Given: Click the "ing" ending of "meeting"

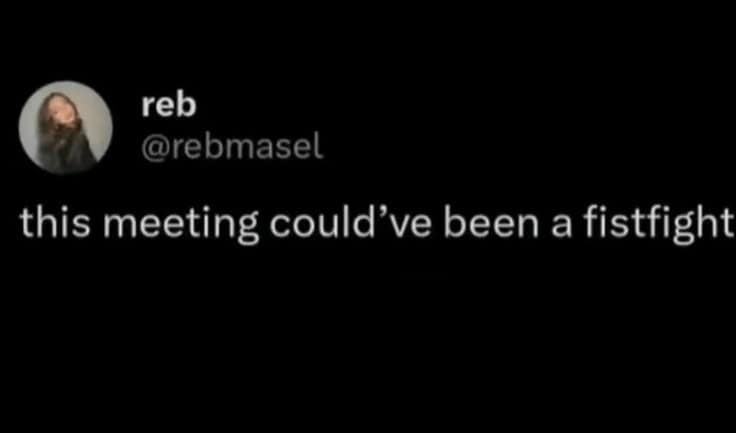Looking at the screenshot, I should point(230,226).
